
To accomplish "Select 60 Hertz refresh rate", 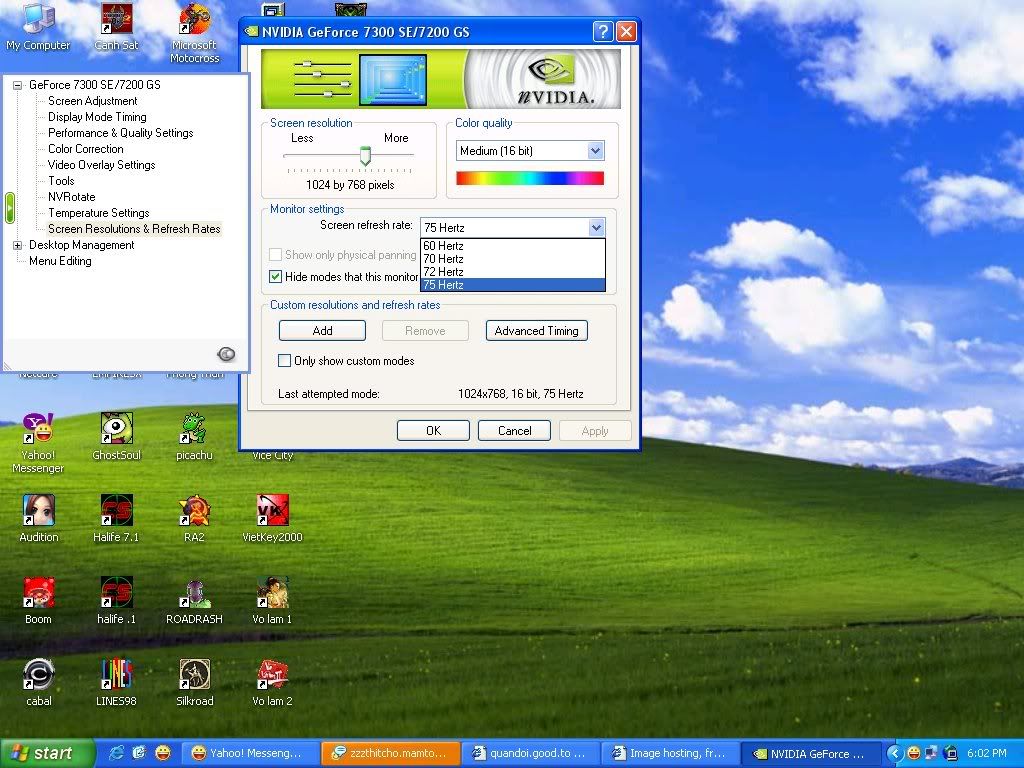I will coord(513,246).
